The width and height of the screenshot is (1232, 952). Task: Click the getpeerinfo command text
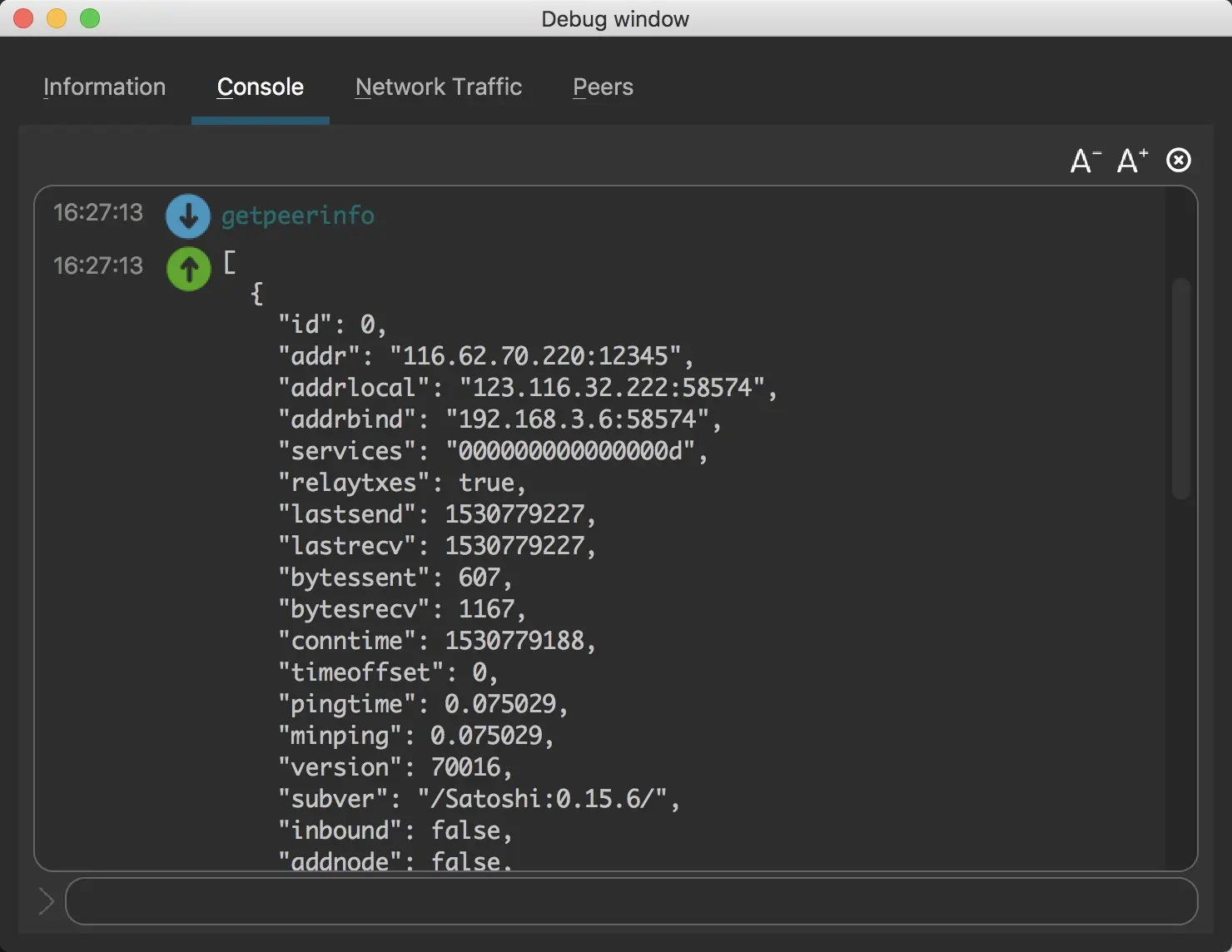click(298, 216)
